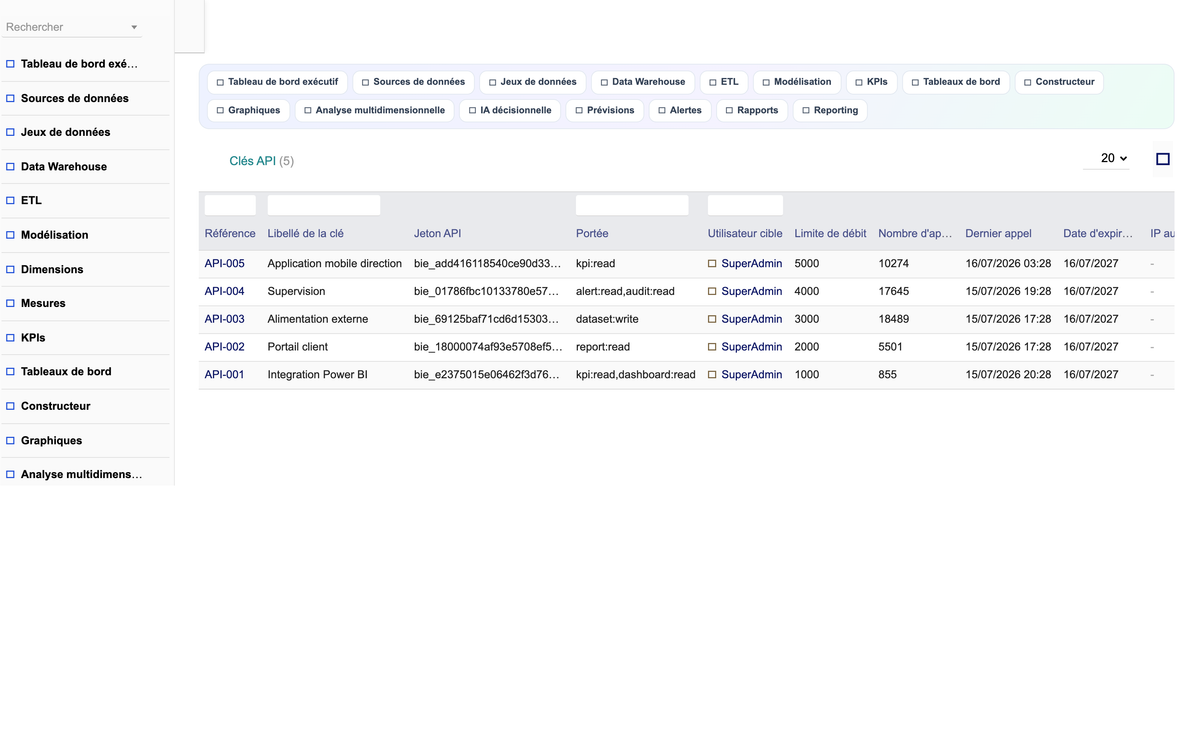1200x743 pixels.
Task: Open the 20 rows-per-page dropdown
Action: point(1107,158)
